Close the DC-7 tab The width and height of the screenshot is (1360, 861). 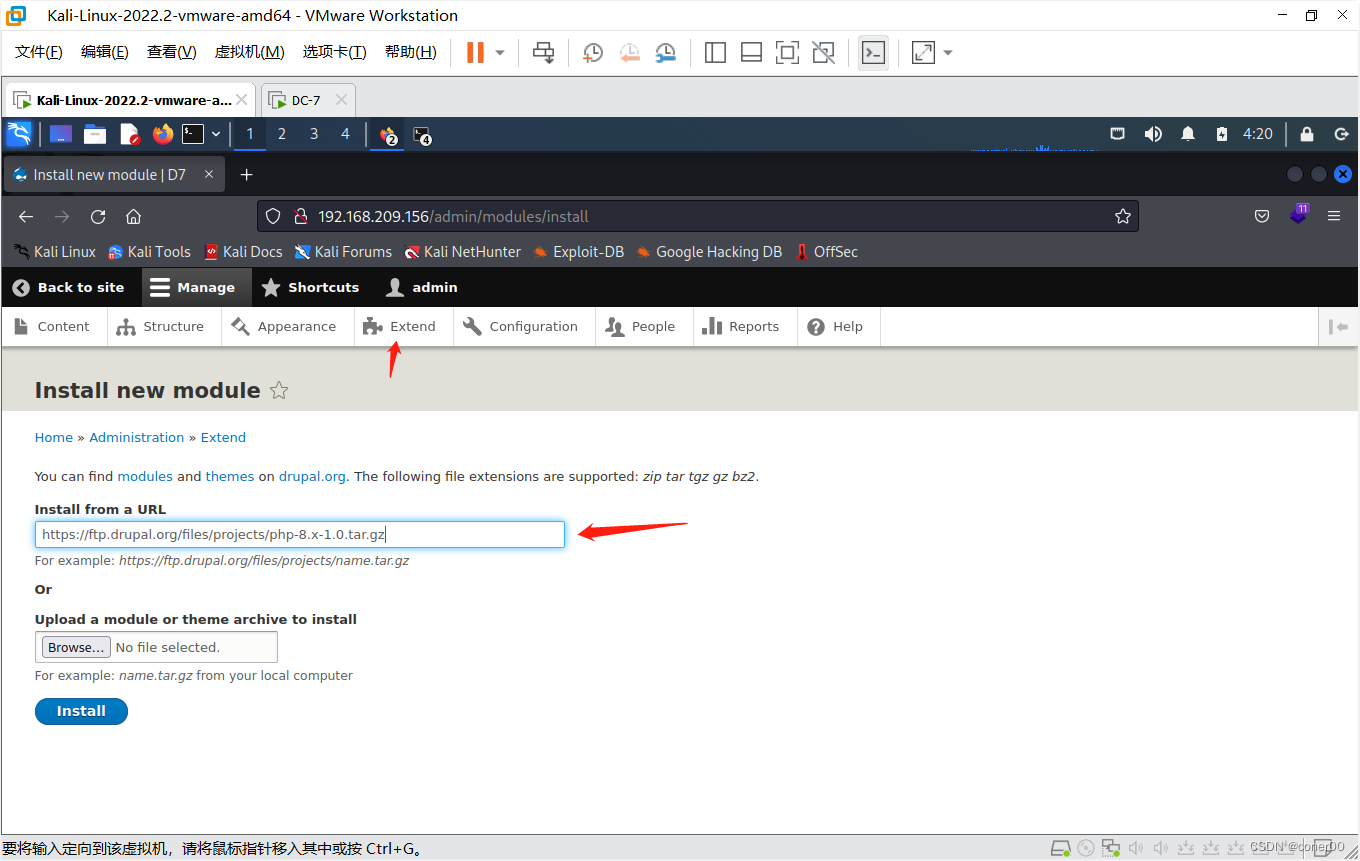[342, 100]
